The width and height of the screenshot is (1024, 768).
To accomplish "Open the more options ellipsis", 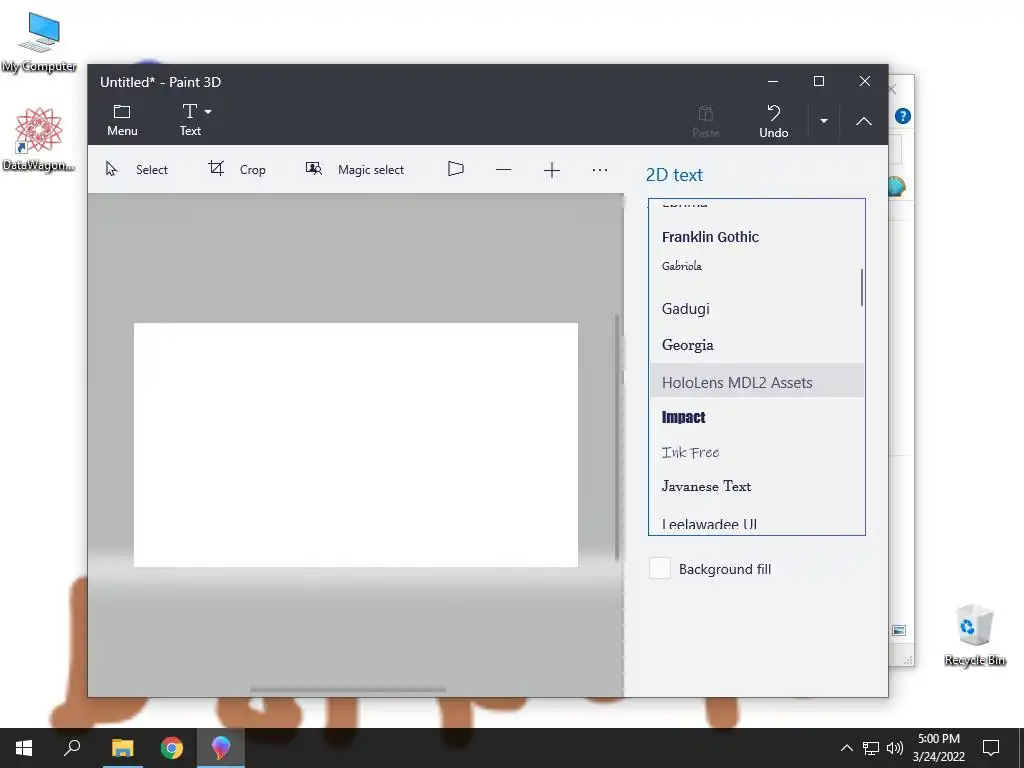I will tap(600, 170).
